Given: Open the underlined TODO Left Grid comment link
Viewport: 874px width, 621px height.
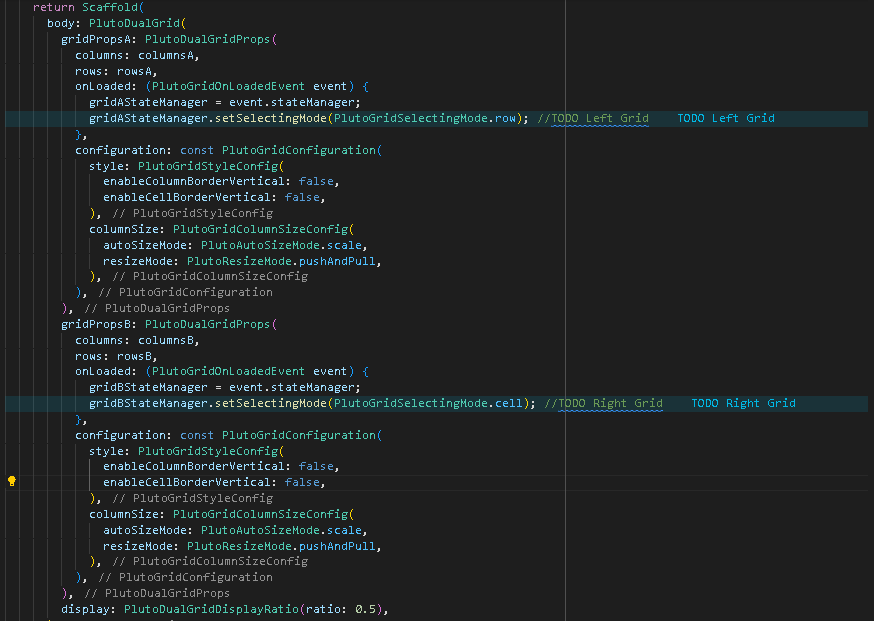Looking at the screenshot, I should [598, 117].
